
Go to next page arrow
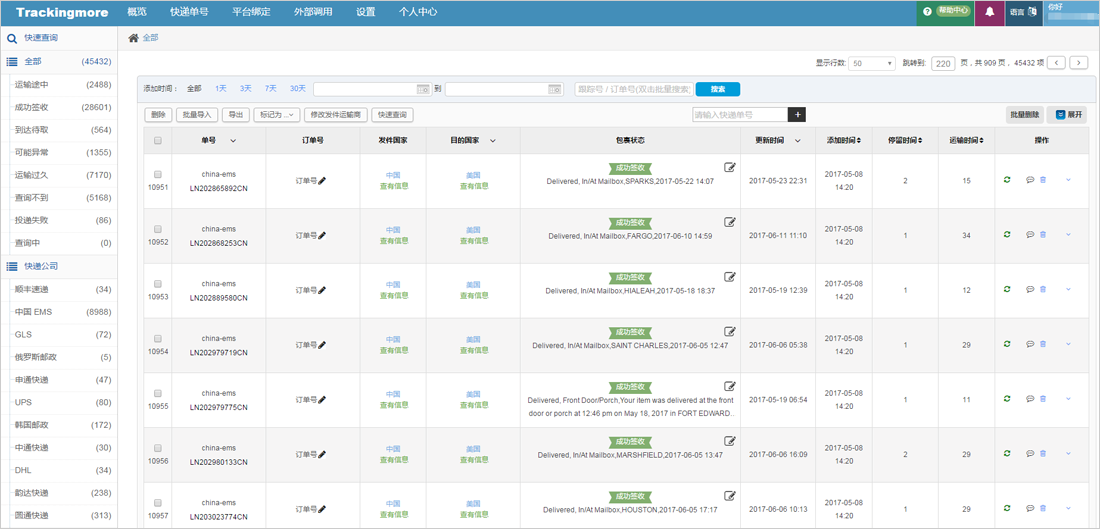click(x=1079, y=63)
